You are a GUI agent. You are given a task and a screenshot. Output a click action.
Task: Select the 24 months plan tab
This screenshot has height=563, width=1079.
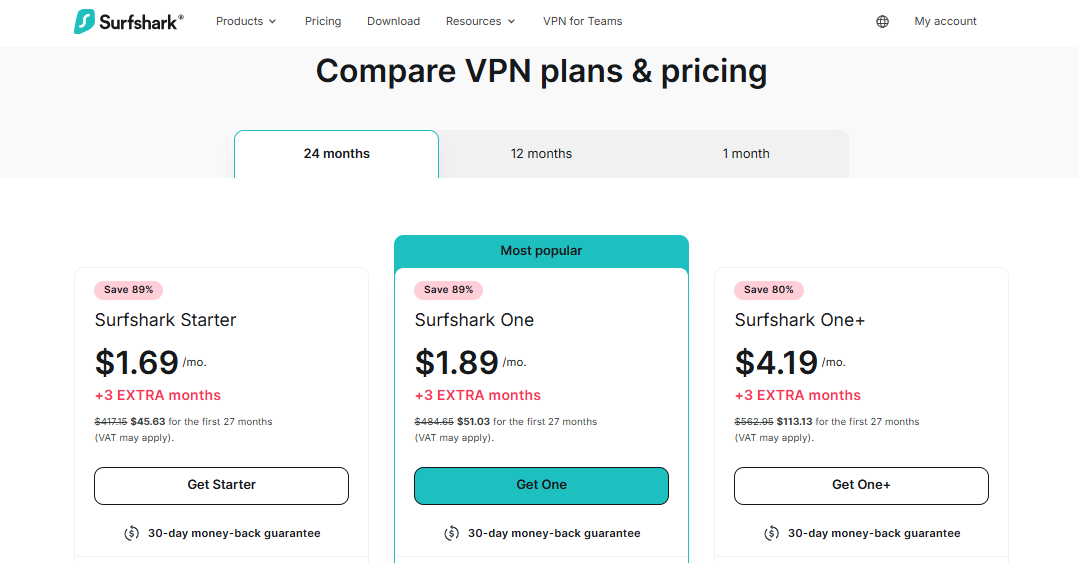[337, 154]
